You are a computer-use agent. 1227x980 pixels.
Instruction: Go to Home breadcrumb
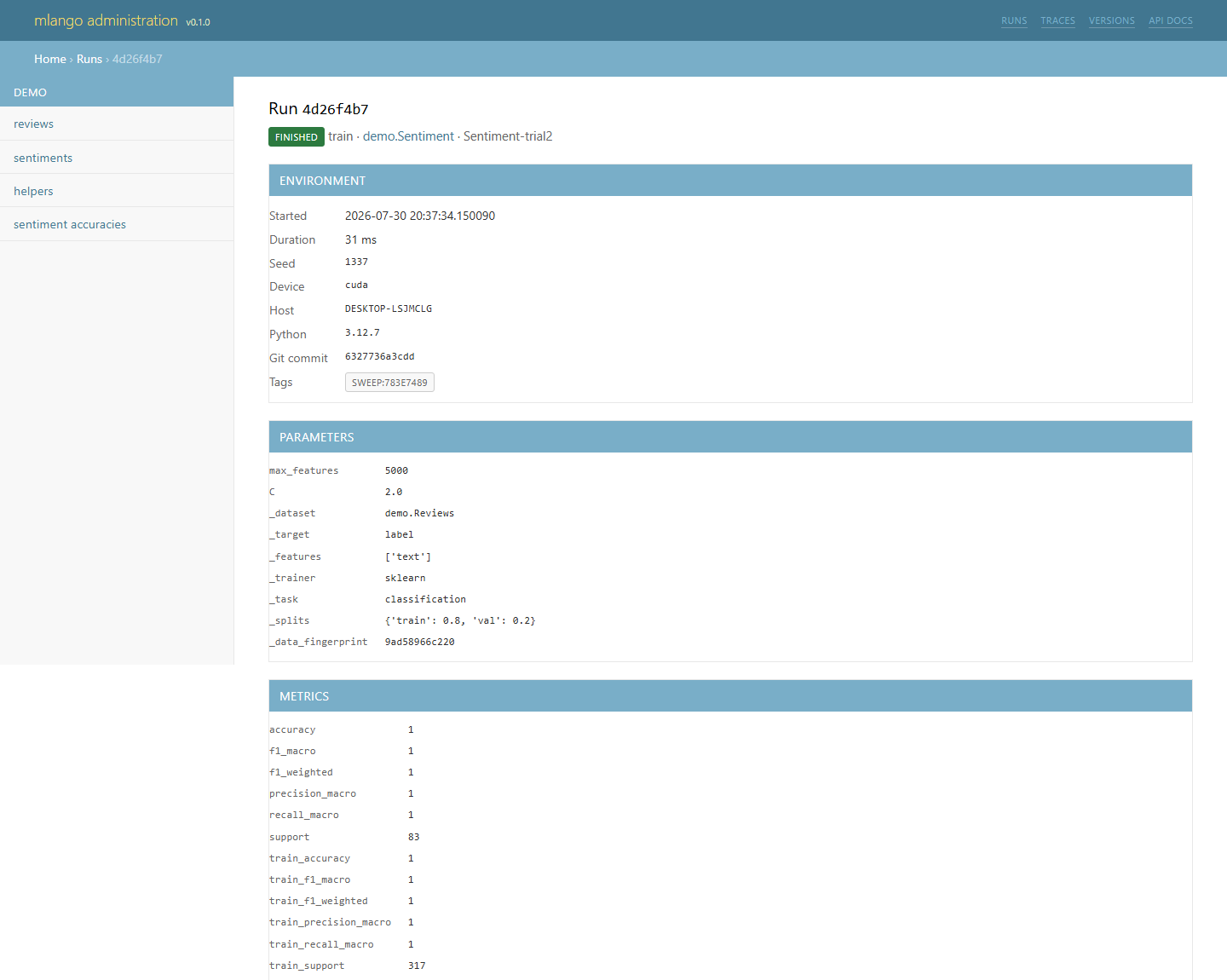click(50, 59)
